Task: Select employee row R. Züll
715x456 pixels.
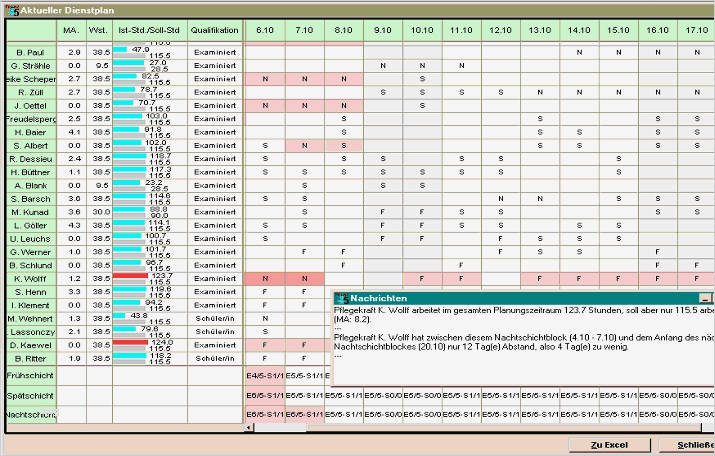Action: [x=31, y=92]
